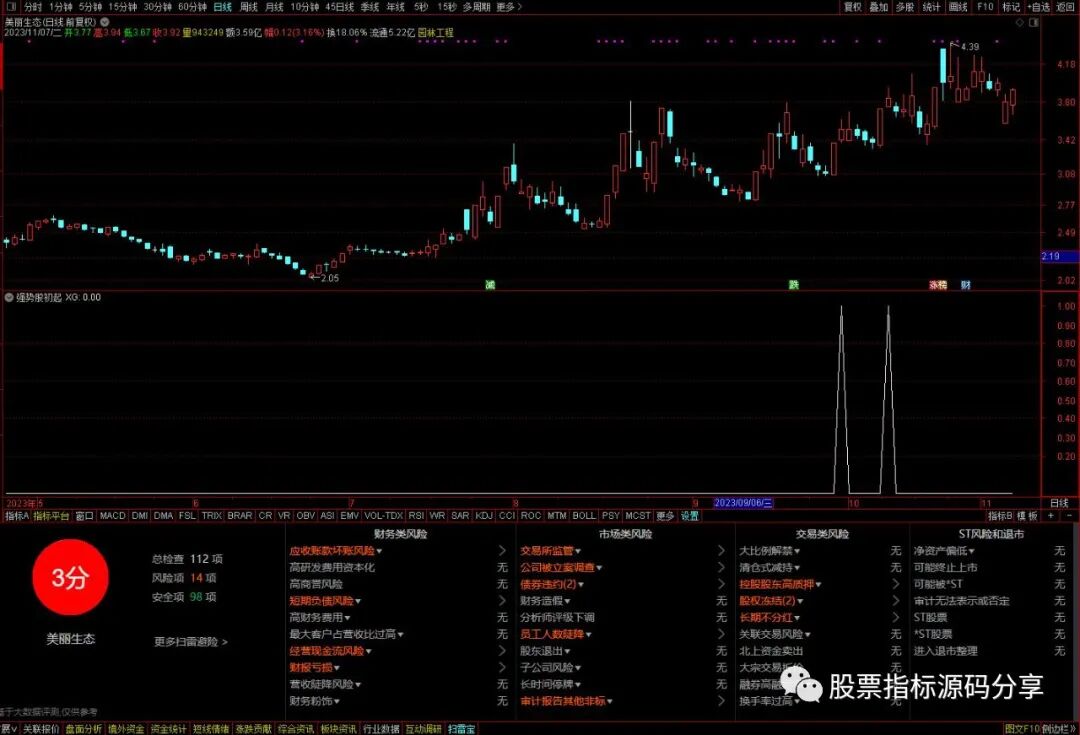Select the 5分钟 period
The width and height of the screenshot is (1080, 735).
pyautogui.click(x=90, y=7)
